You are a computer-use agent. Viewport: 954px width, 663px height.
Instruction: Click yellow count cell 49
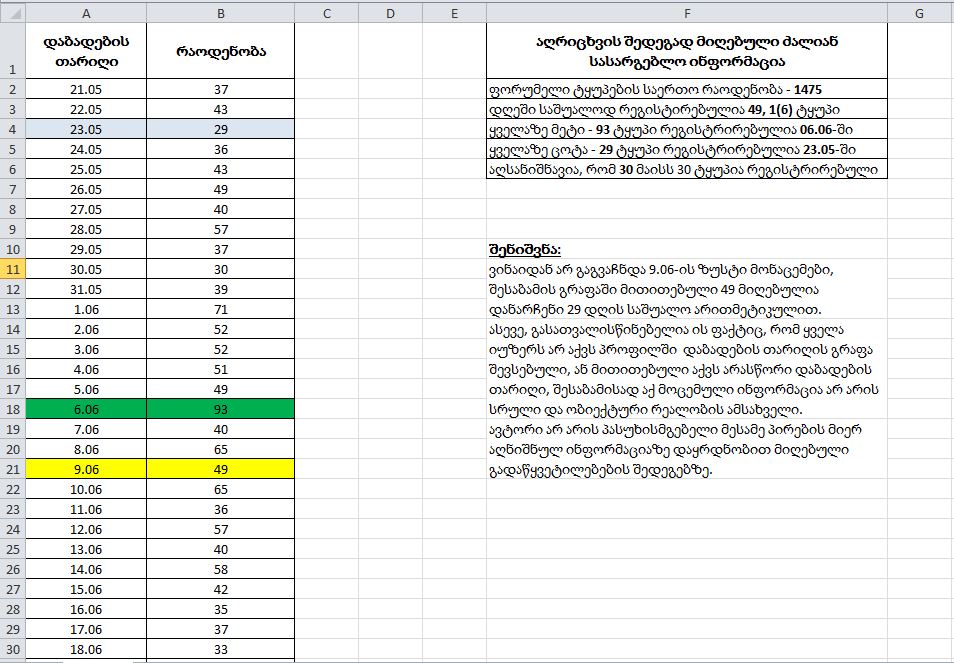pos(220,469)
